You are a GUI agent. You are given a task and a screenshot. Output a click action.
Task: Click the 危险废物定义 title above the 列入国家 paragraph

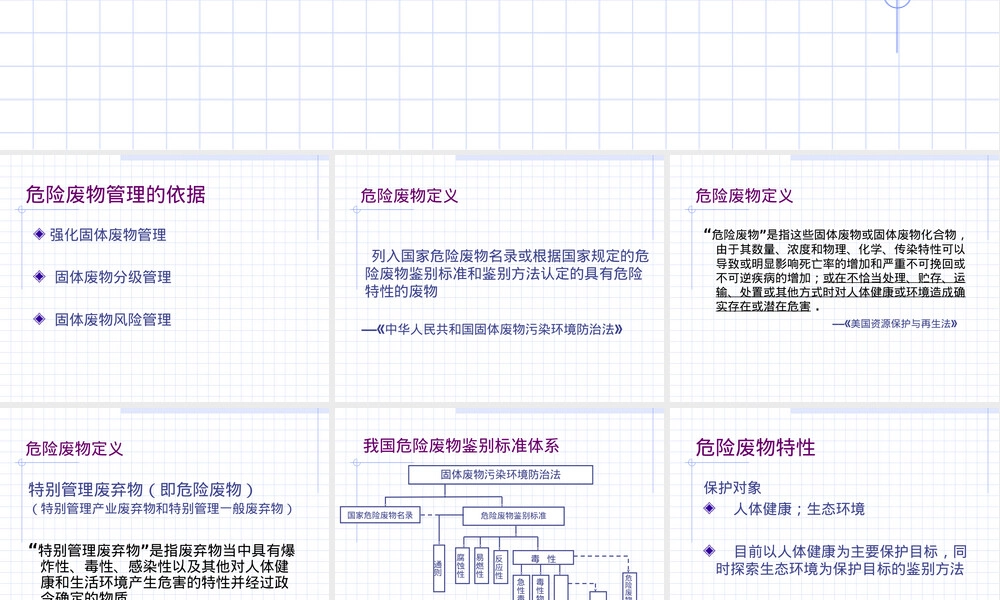[x=409, y=196]
